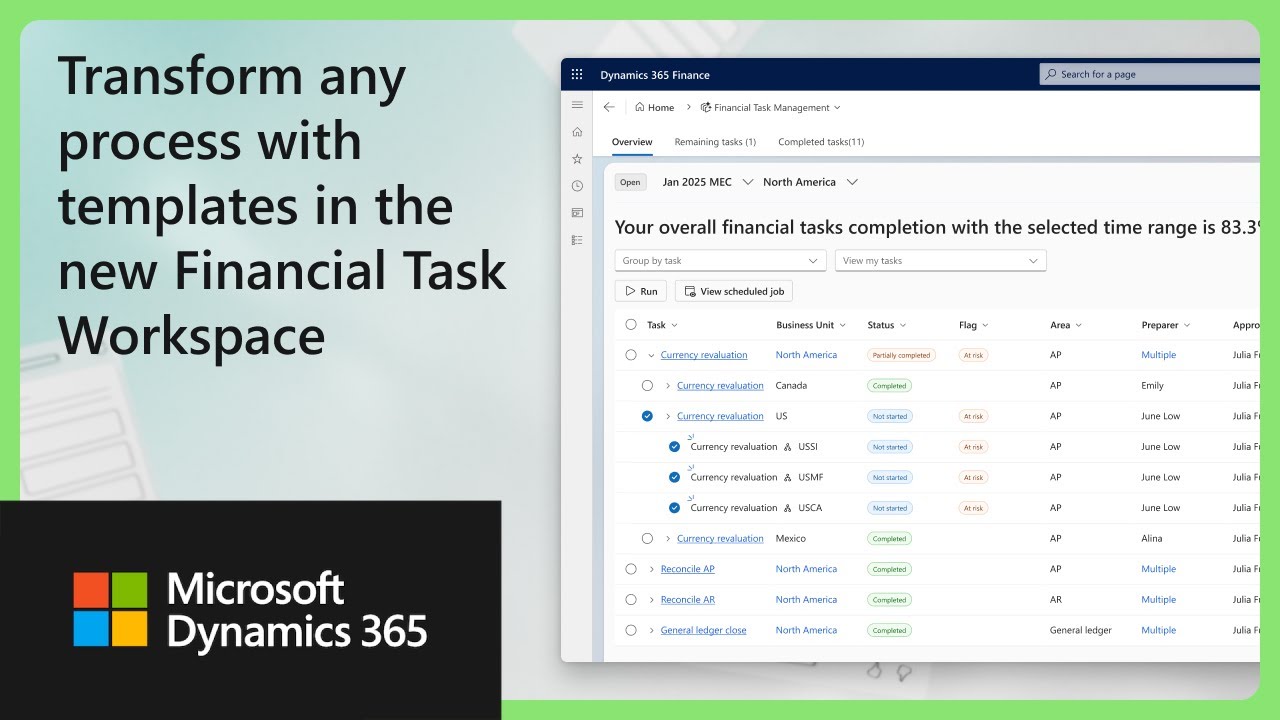1280x720 pixels.
Task: Click the Open status badge
Action: (630, 182)
